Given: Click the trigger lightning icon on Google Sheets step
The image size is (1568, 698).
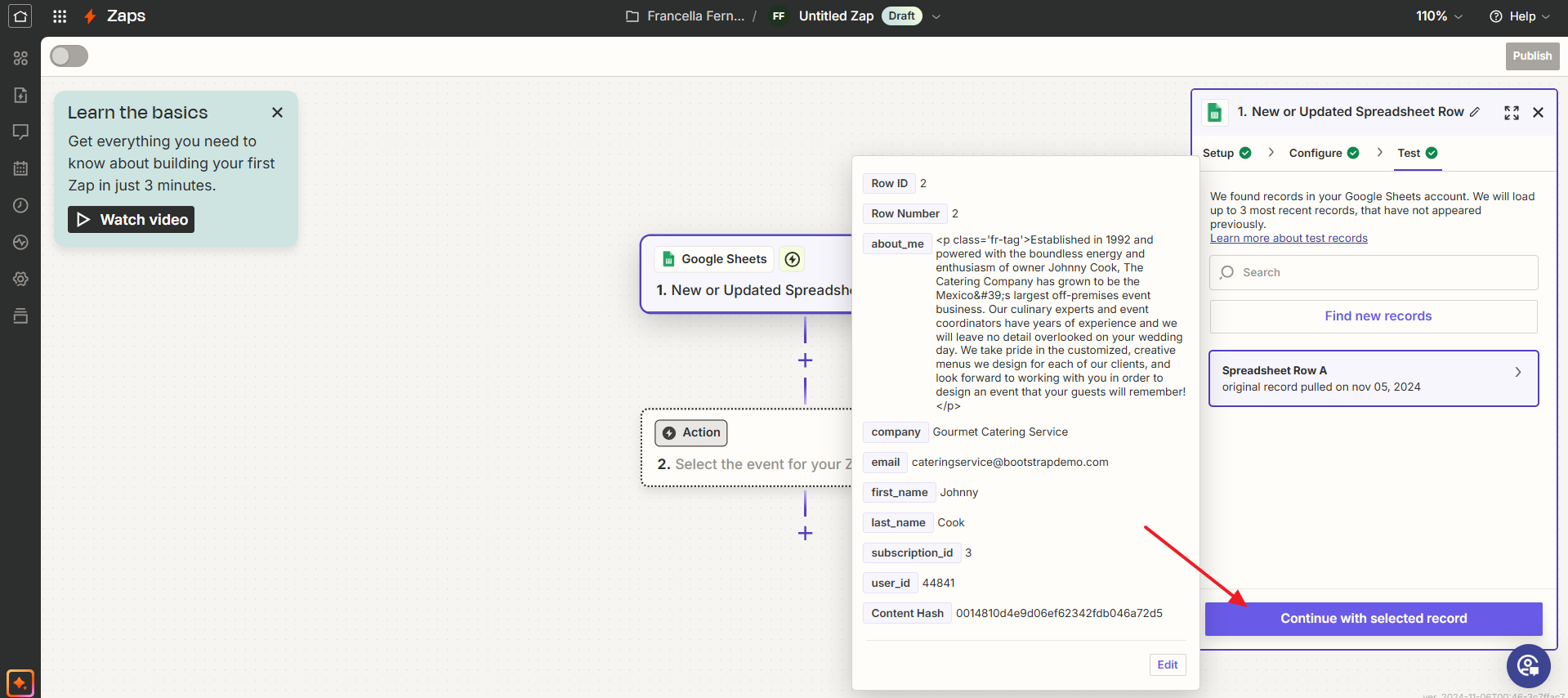Looking at the screenshot, I should point(792,259).
